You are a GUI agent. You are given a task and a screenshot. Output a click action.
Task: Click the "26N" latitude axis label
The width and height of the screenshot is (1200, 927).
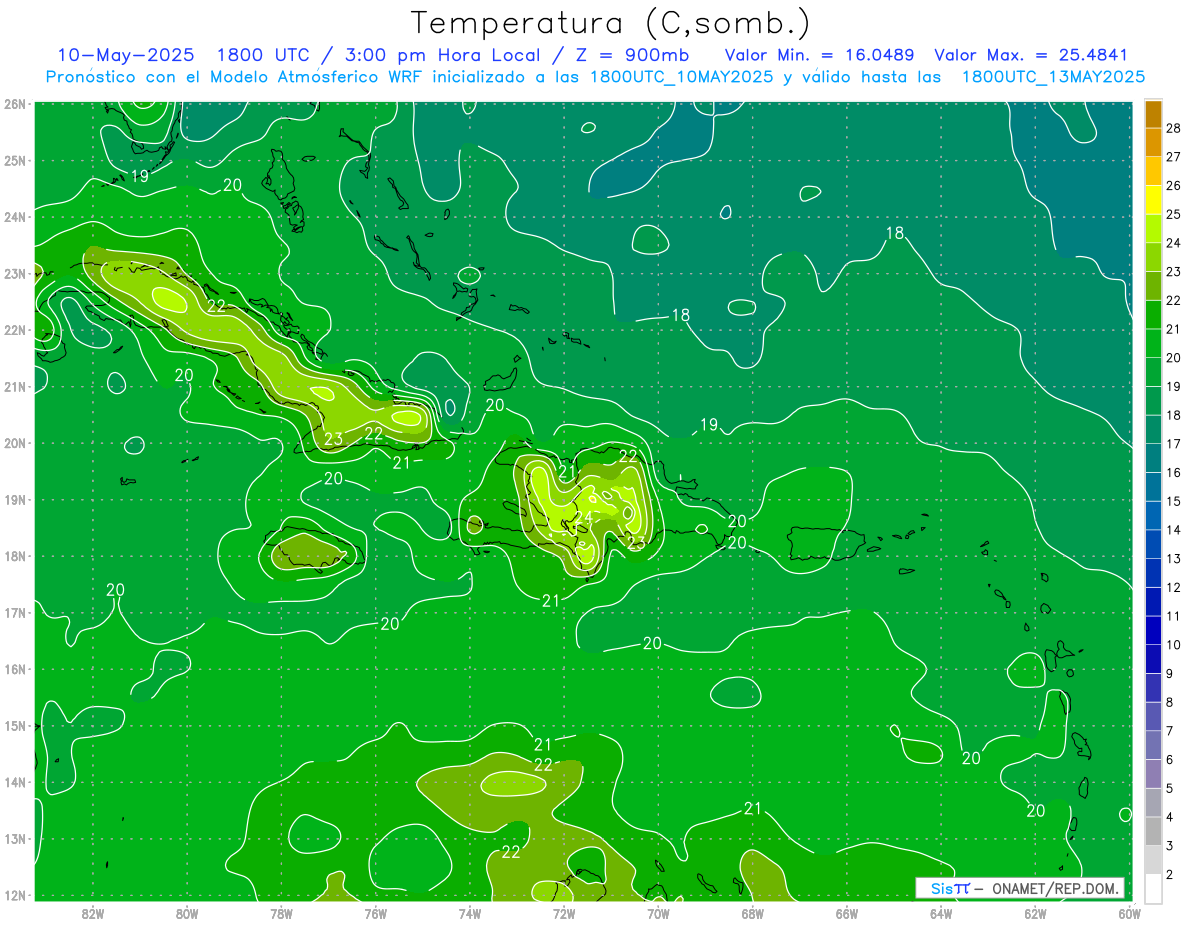click(15, 104)
